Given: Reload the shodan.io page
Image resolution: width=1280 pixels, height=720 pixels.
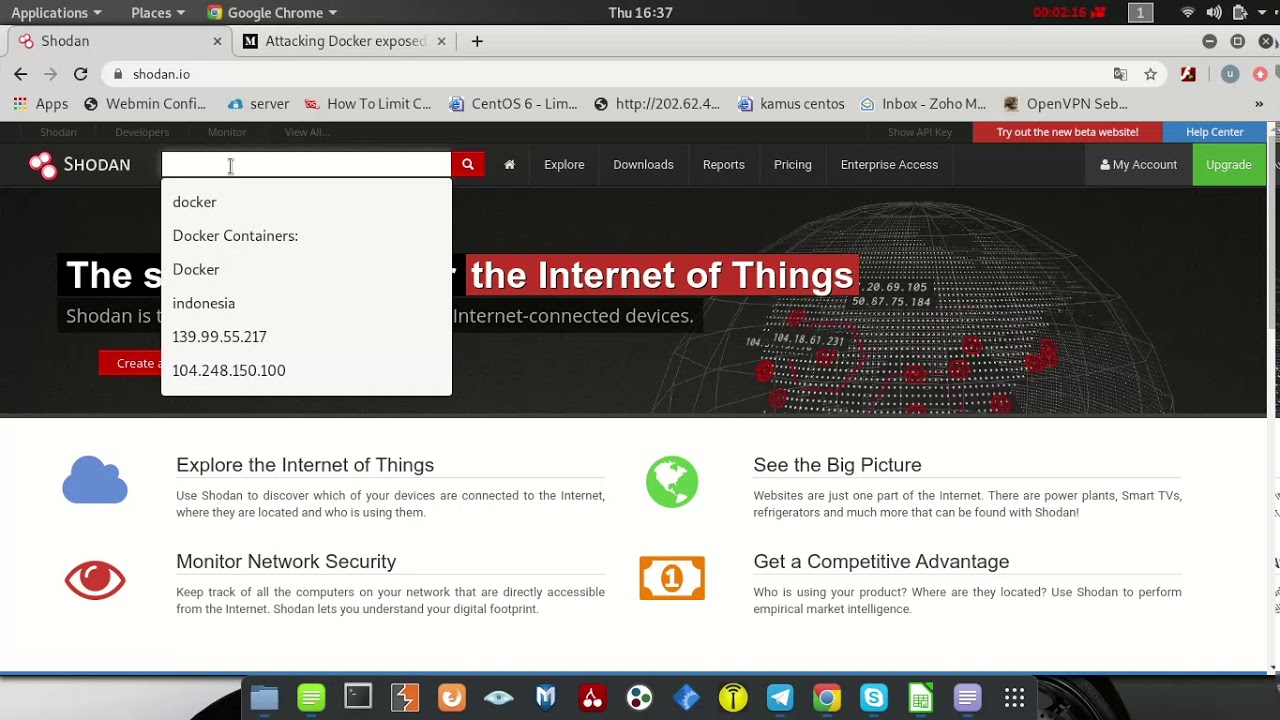Looking at the screenshot, I should click(x=81, y=74).
